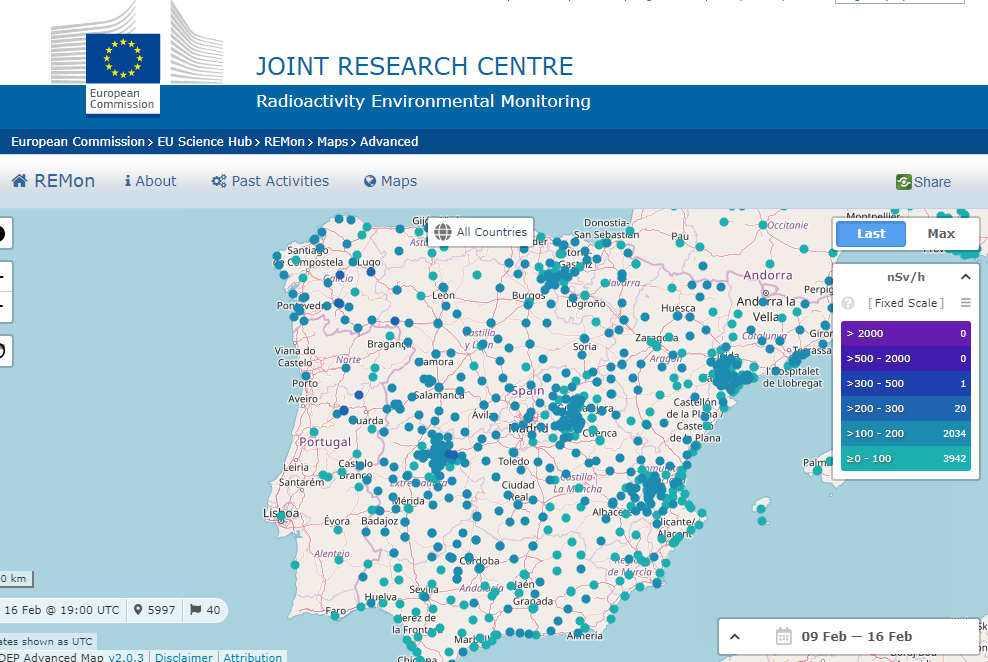Select the >300 - 500 legend band
The height and width of the screenshot is (662, 988).
pos(905,384)
